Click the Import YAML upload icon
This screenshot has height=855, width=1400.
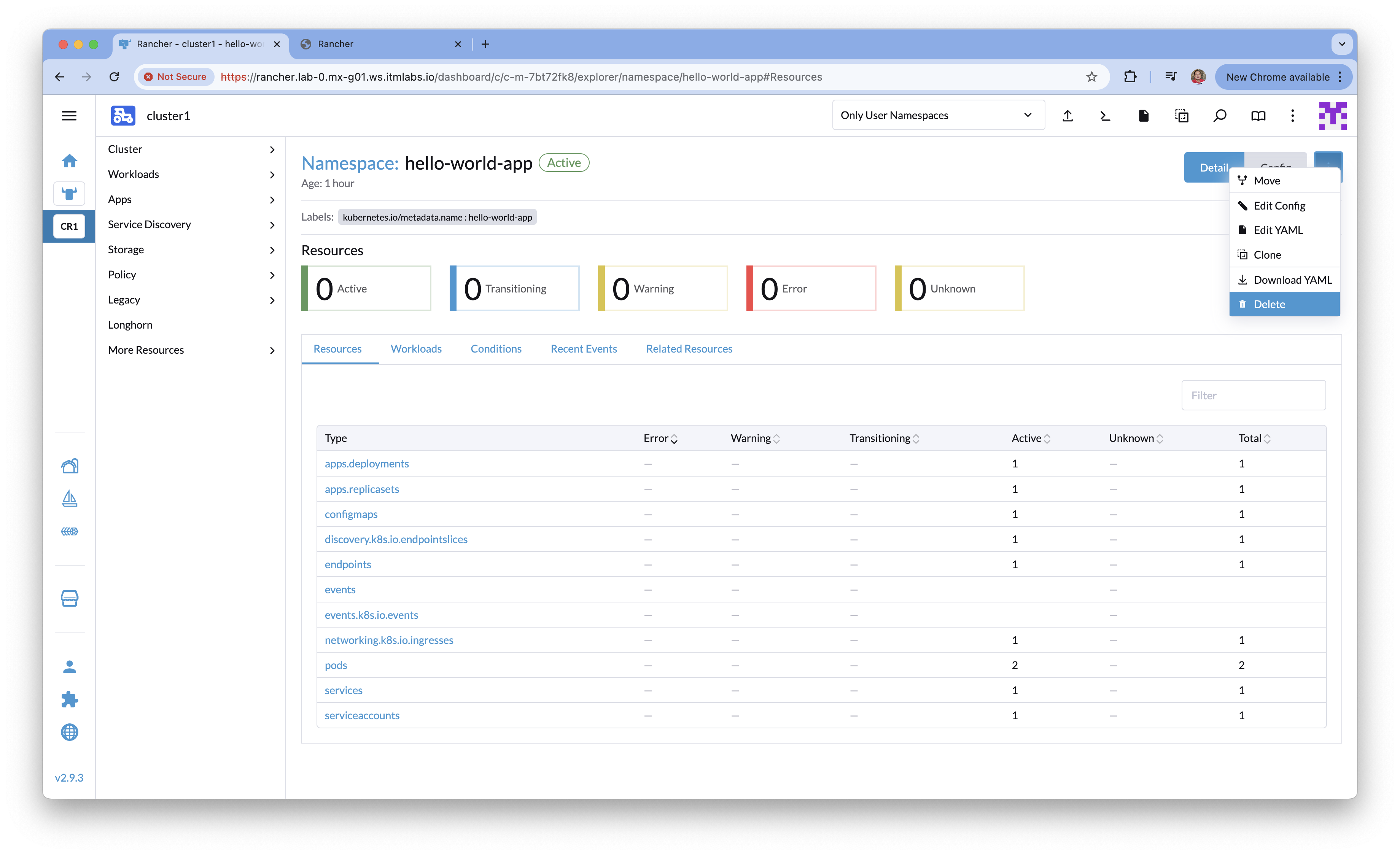pos(1067,116)
